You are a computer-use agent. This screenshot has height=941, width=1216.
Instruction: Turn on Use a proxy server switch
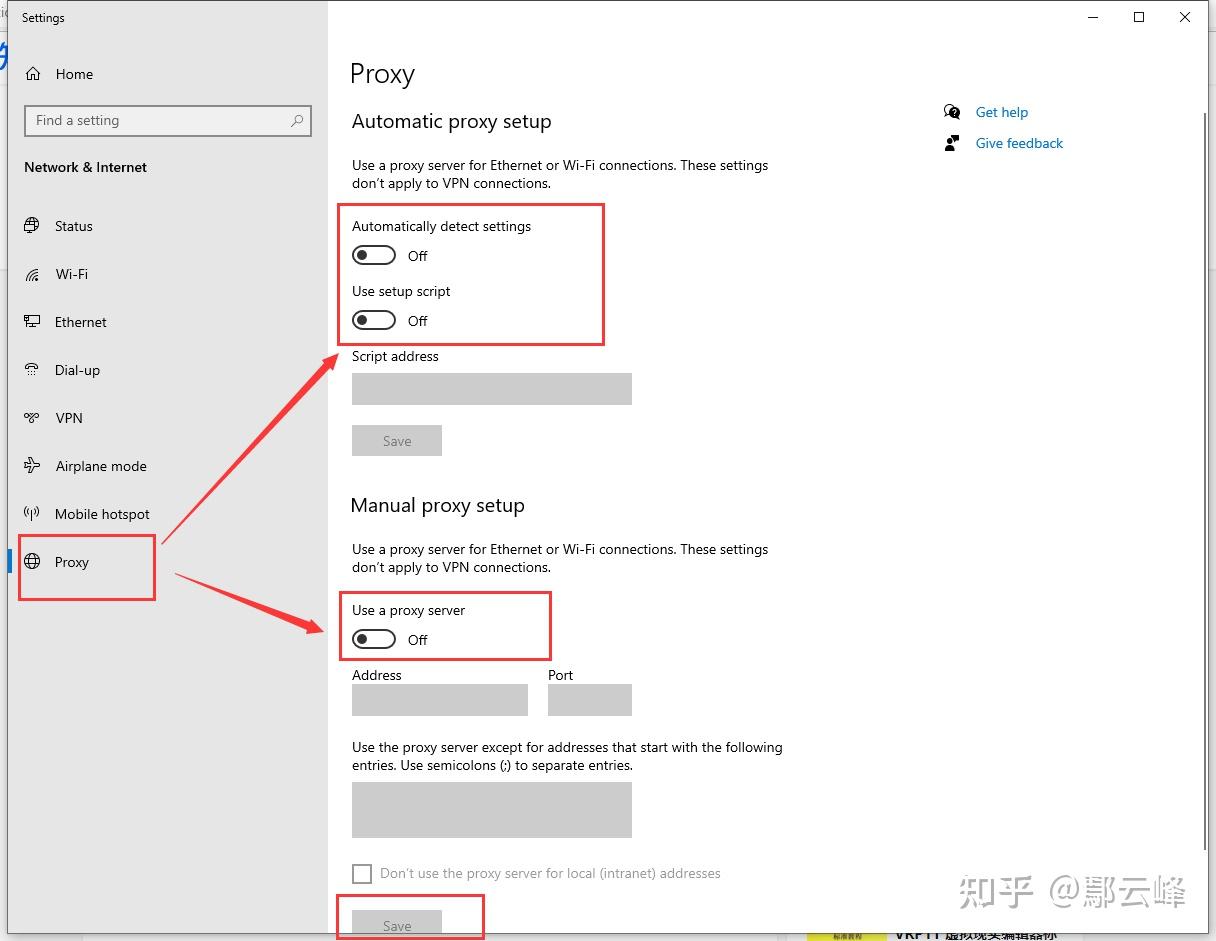point(374,640)
